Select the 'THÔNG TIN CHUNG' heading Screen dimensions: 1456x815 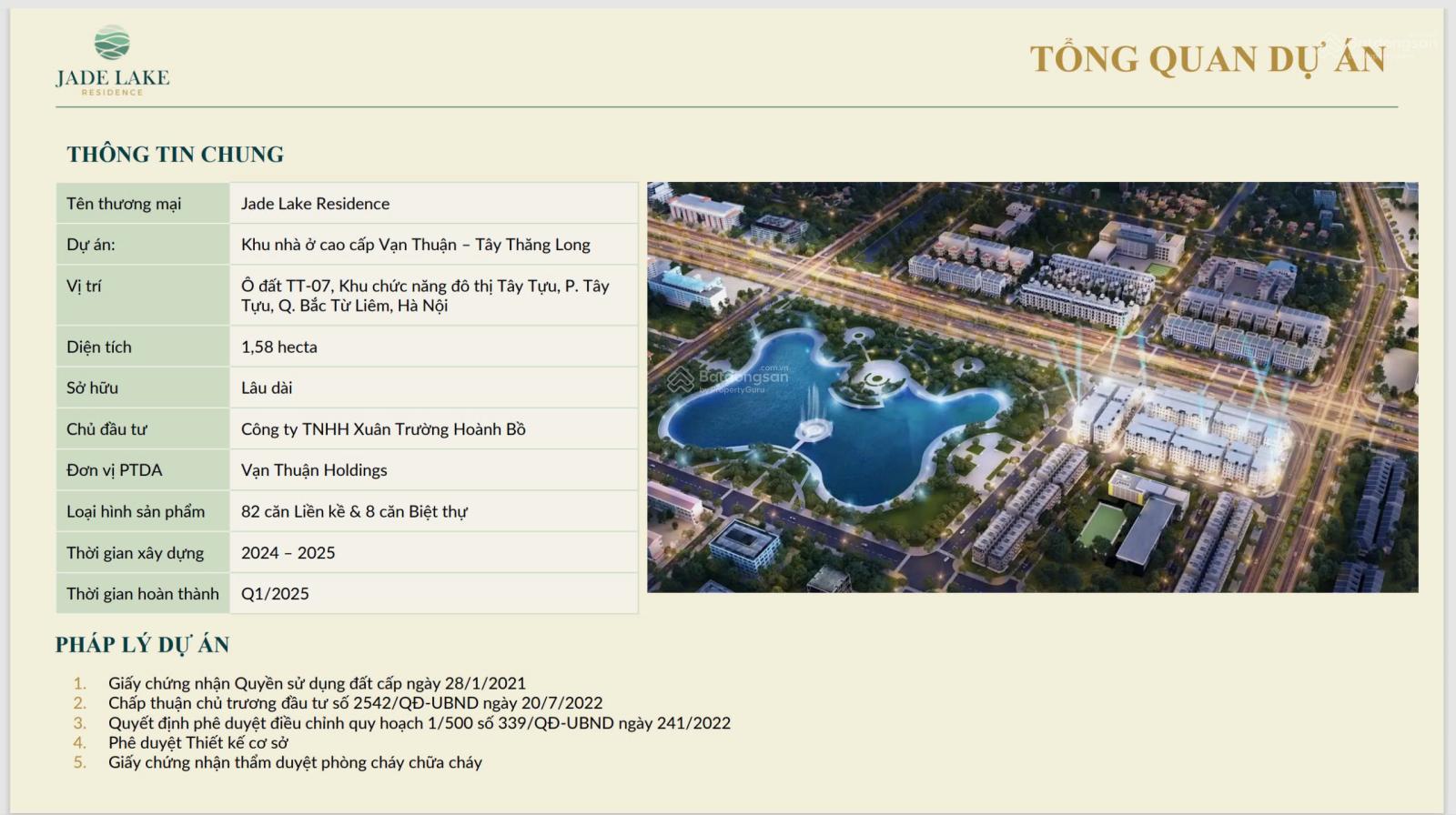pyautogui.click(x=175, y=155)
